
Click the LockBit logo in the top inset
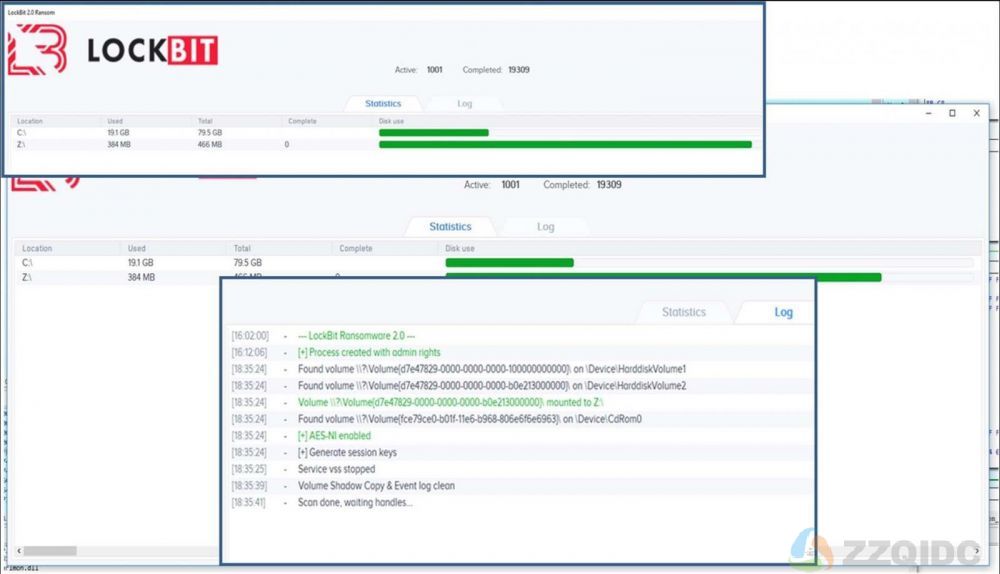click(x=113, y=50)
